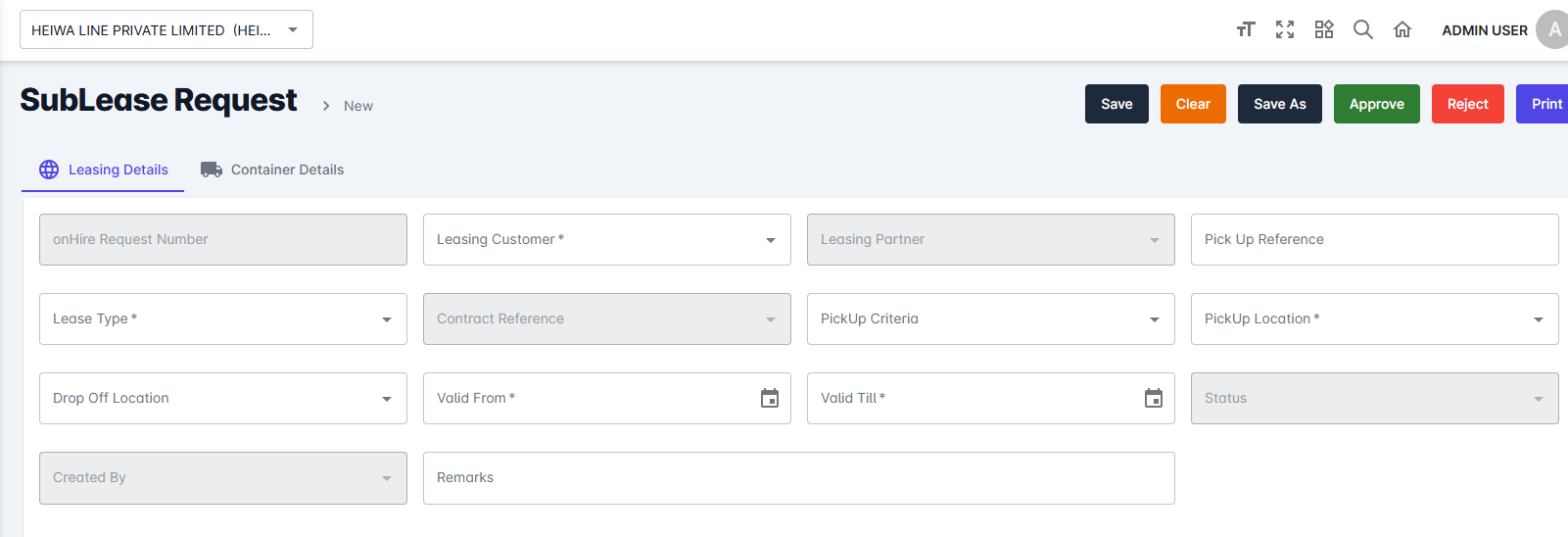Click the orange Clear button
This screenshot has height=537, width=1568.
1193,104
